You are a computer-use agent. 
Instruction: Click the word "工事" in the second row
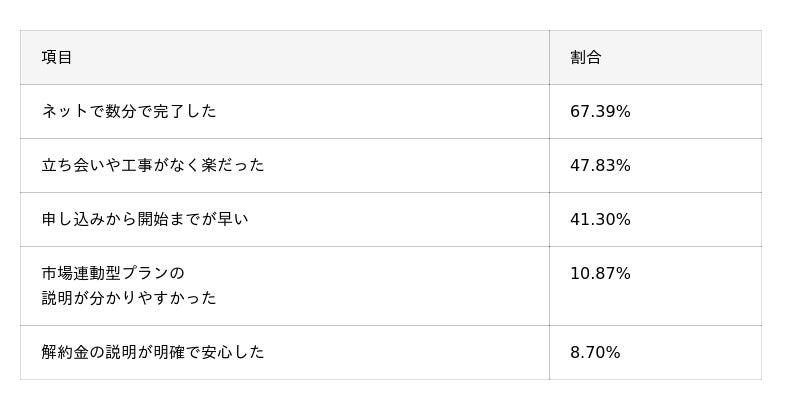click(x=137, y=165)
